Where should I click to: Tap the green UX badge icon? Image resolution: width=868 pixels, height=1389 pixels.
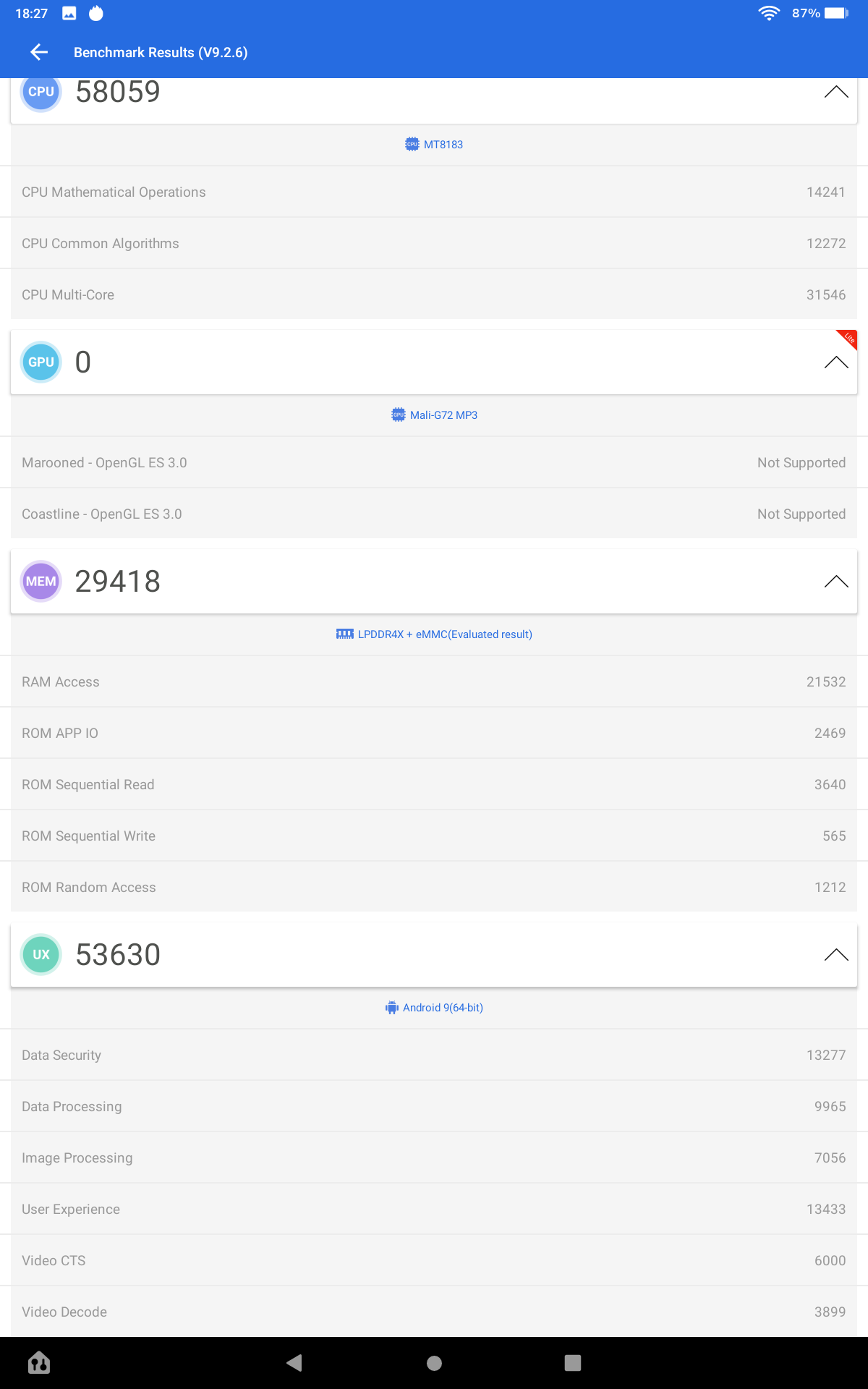[41, 954]
